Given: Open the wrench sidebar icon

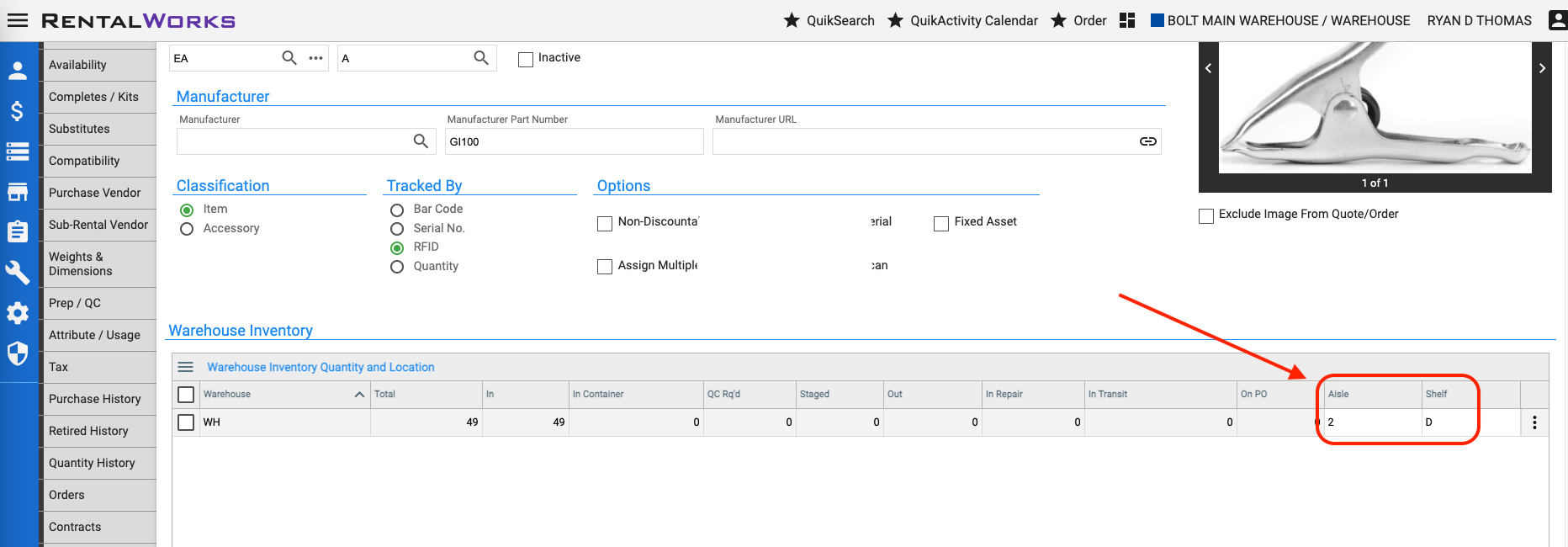Looking at the screenshot, I should pos(17,272).
